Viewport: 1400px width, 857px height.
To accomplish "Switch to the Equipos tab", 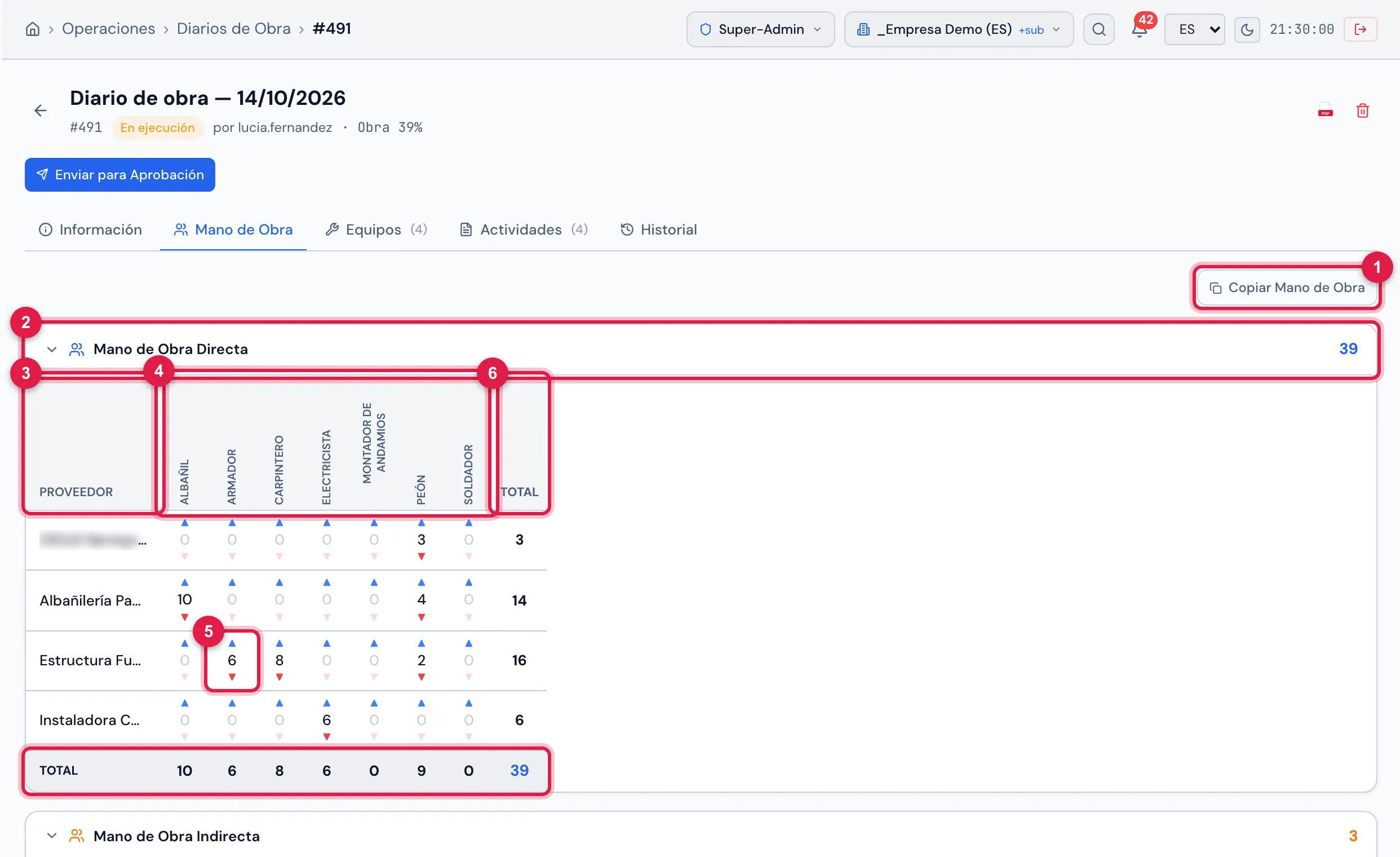I will point(376,229).
